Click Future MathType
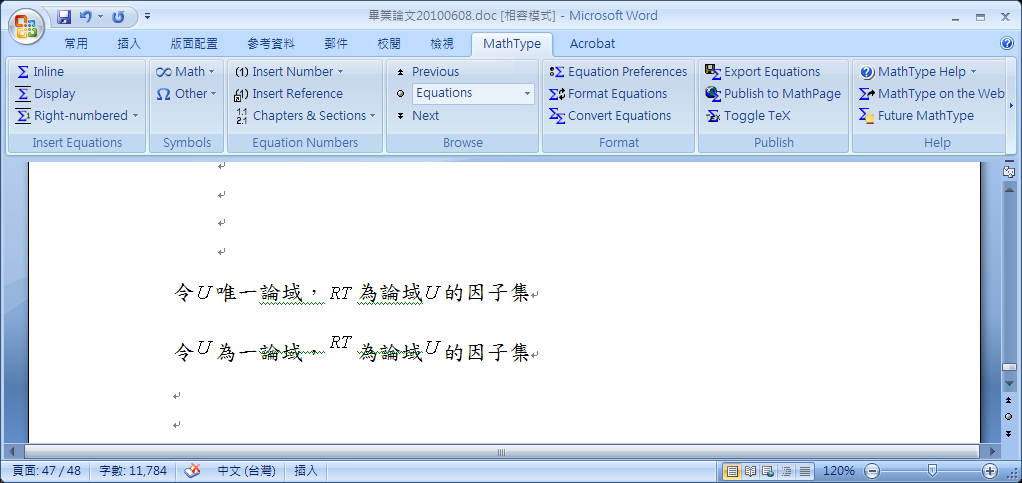Viewport: 1022px width, 483px height. click(916, 116)
